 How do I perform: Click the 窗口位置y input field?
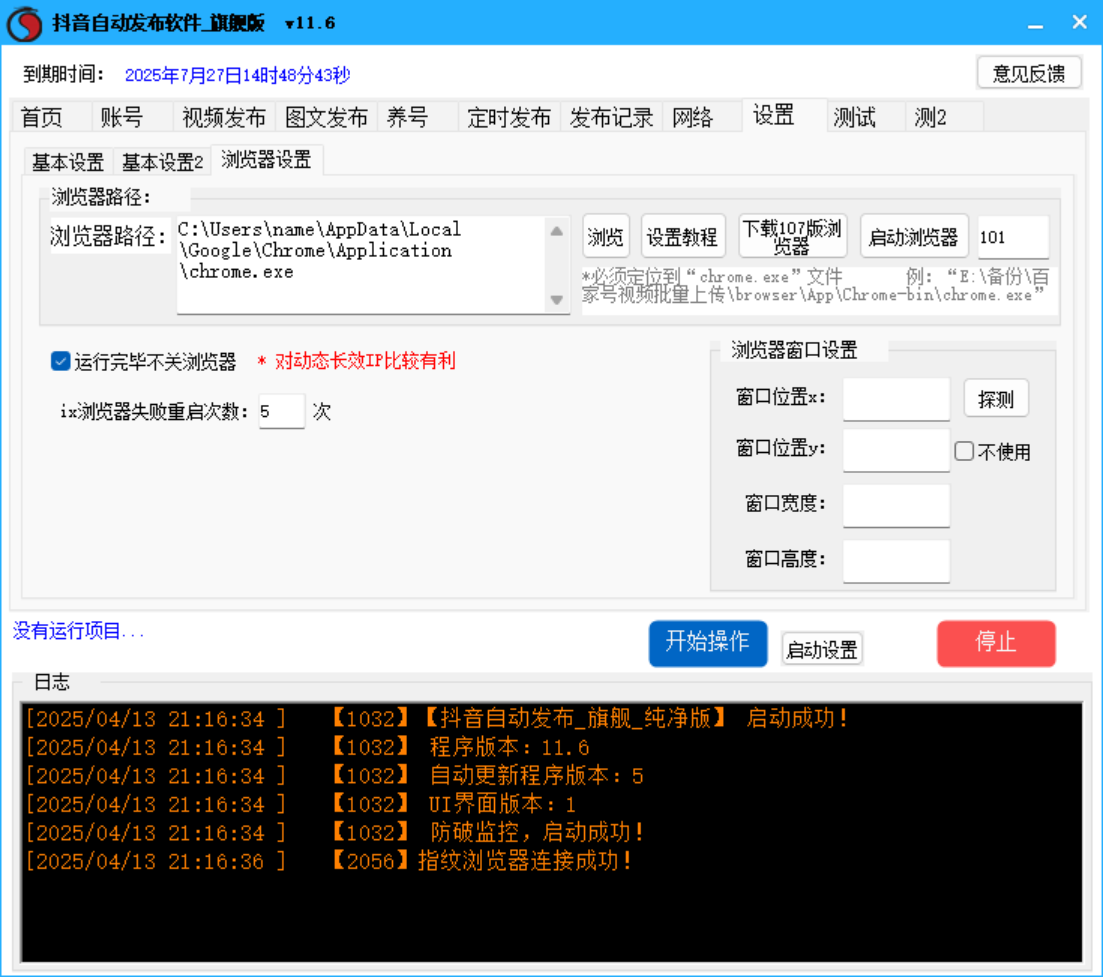point(896,450)
